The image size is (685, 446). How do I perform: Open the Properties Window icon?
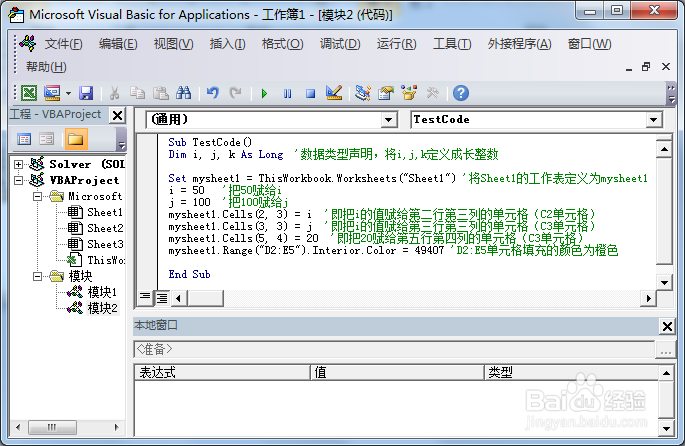pyautogui.click(x=386, y=93)
